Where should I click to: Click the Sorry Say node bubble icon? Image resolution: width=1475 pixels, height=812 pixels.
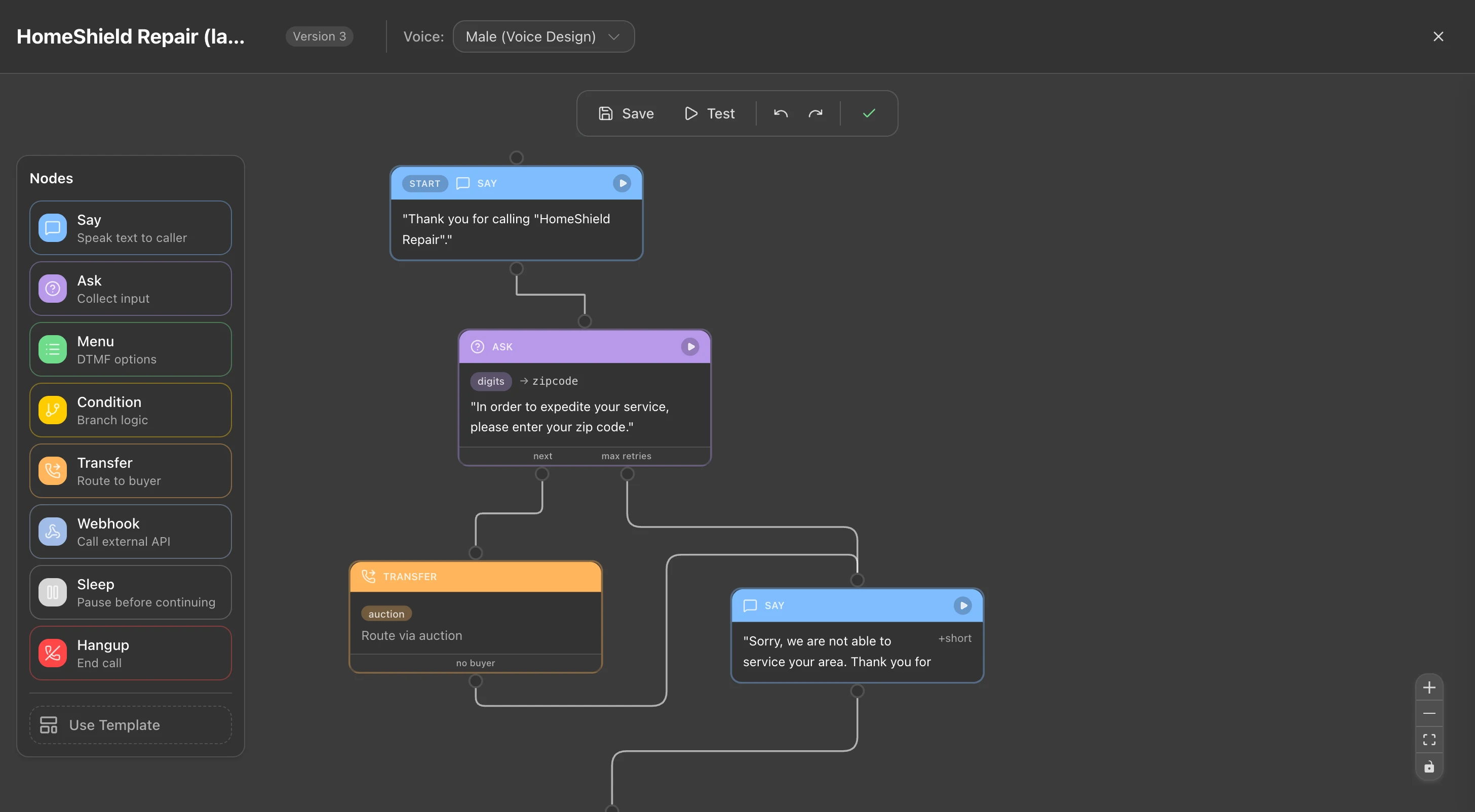click(750, 605)
